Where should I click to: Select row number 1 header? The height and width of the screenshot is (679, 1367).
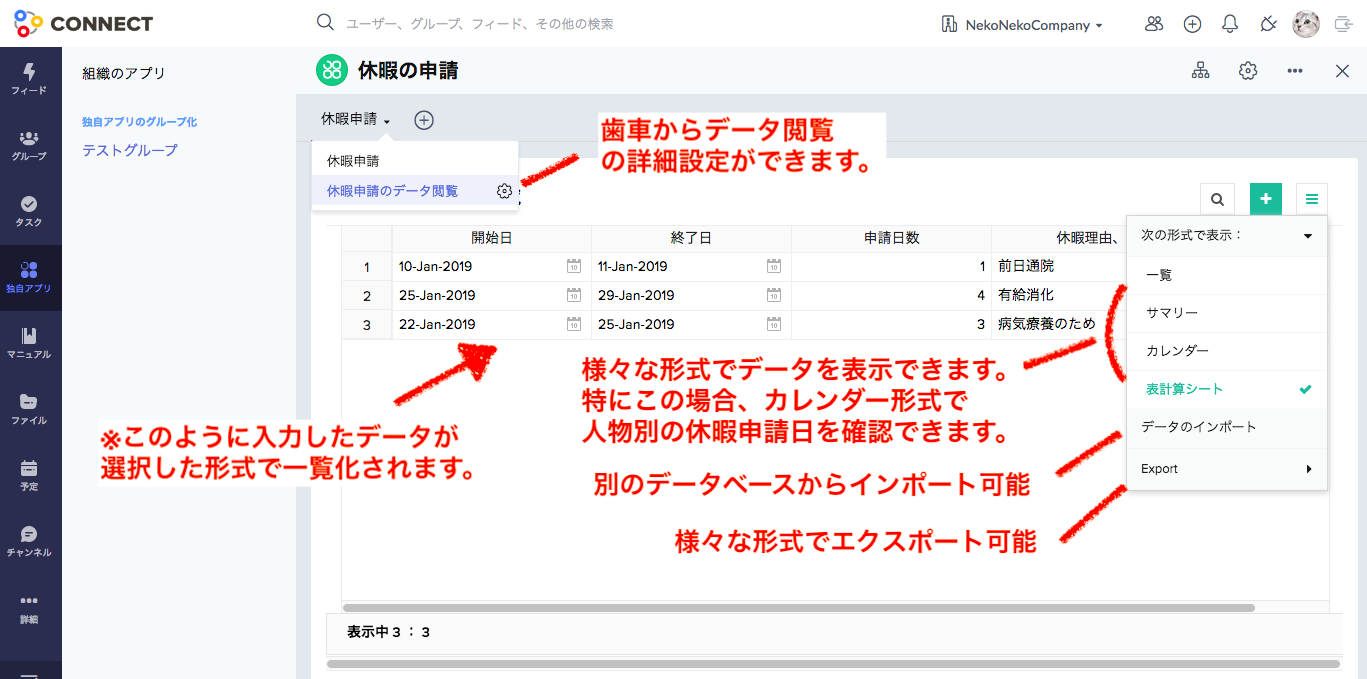(367, 267)
